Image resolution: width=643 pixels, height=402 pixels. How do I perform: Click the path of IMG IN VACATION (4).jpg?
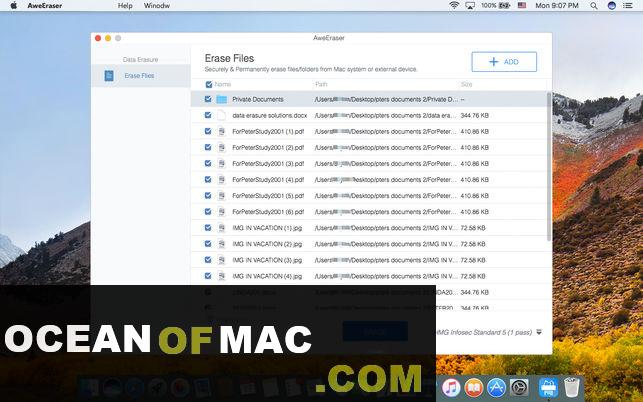coord(385,276)
